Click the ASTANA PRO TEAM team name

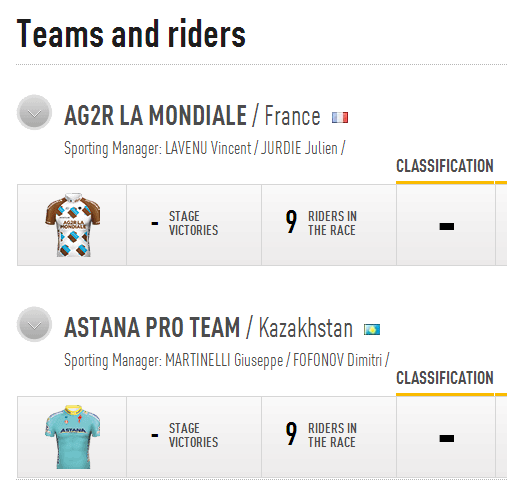[152, 328]
